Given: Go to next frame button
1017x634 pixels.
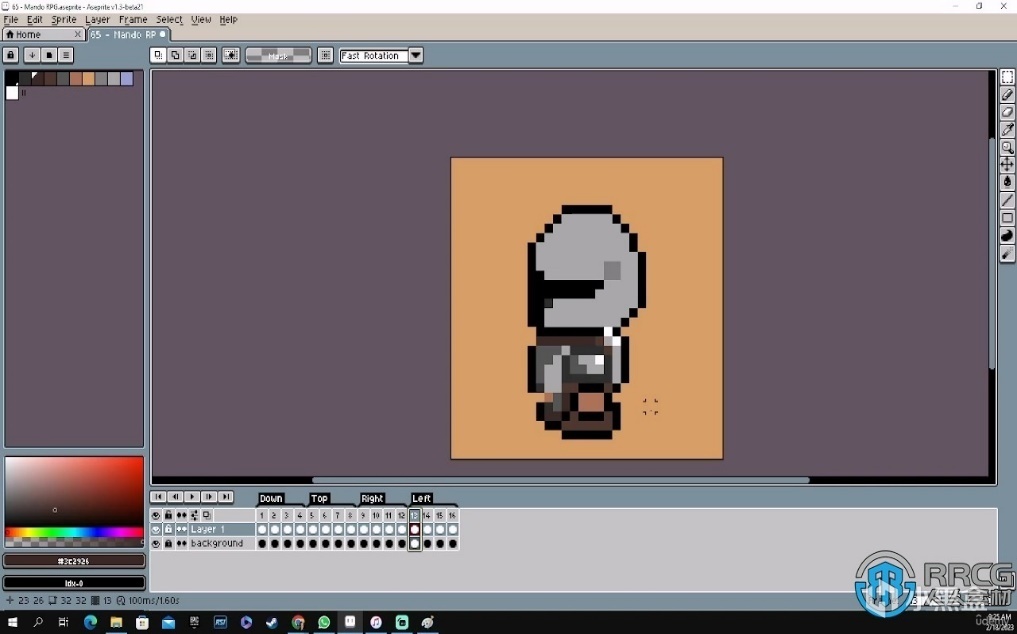Looking at the screenshot, I should coord(209,496).
